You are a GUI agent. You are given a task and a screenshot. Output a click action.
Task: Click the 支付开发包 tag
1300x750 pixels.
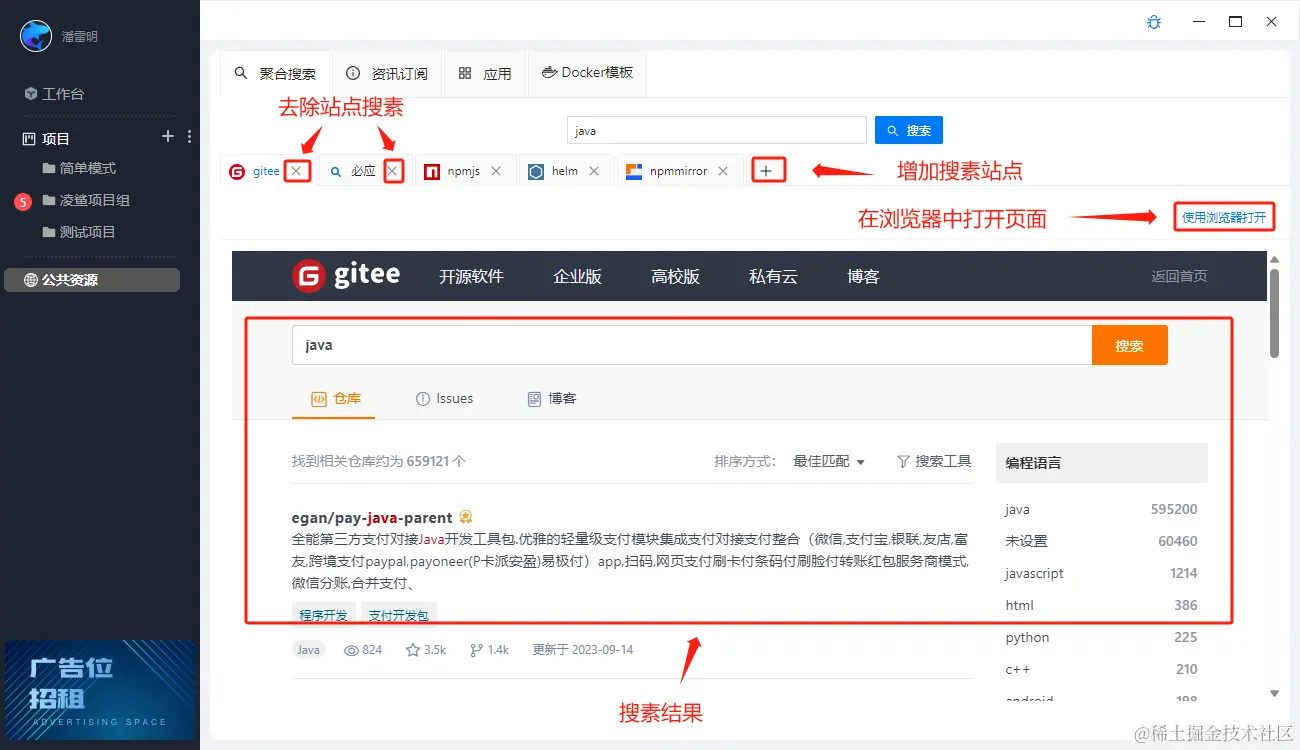pos(398,615)
